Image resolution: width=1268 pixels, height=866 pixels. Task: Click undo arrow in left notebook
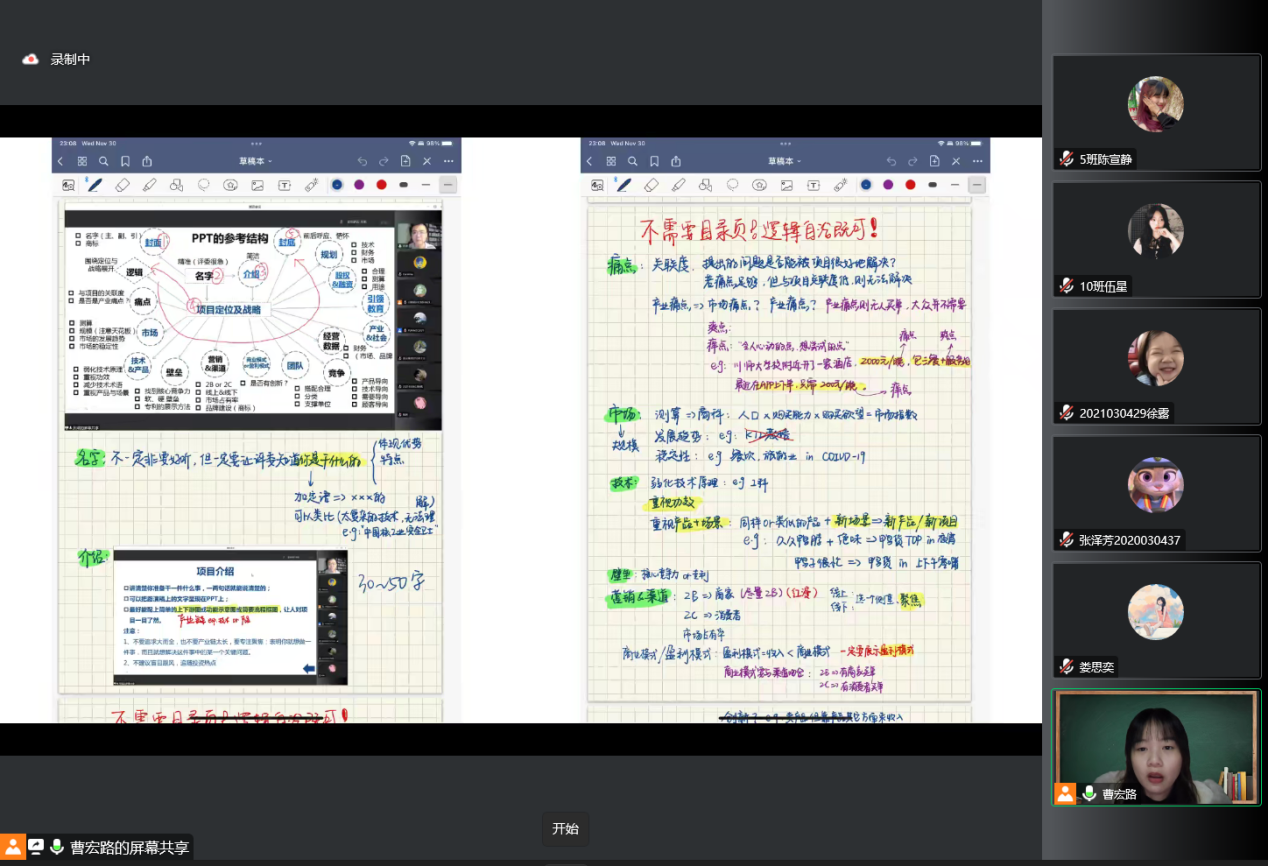362,161
